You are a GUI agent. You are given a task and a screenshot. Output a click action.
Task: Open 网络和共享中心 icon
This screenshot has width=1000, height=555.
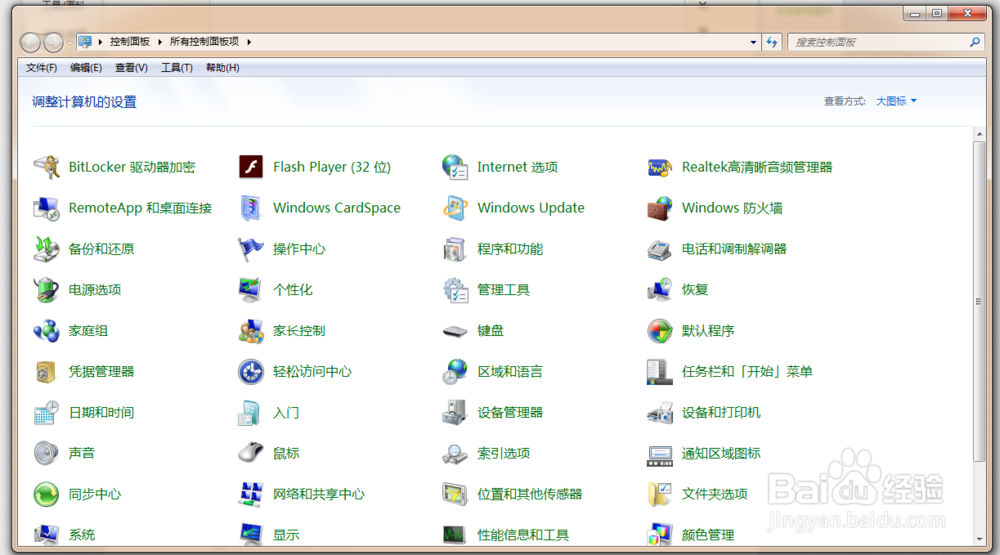[x=251, y=494]
